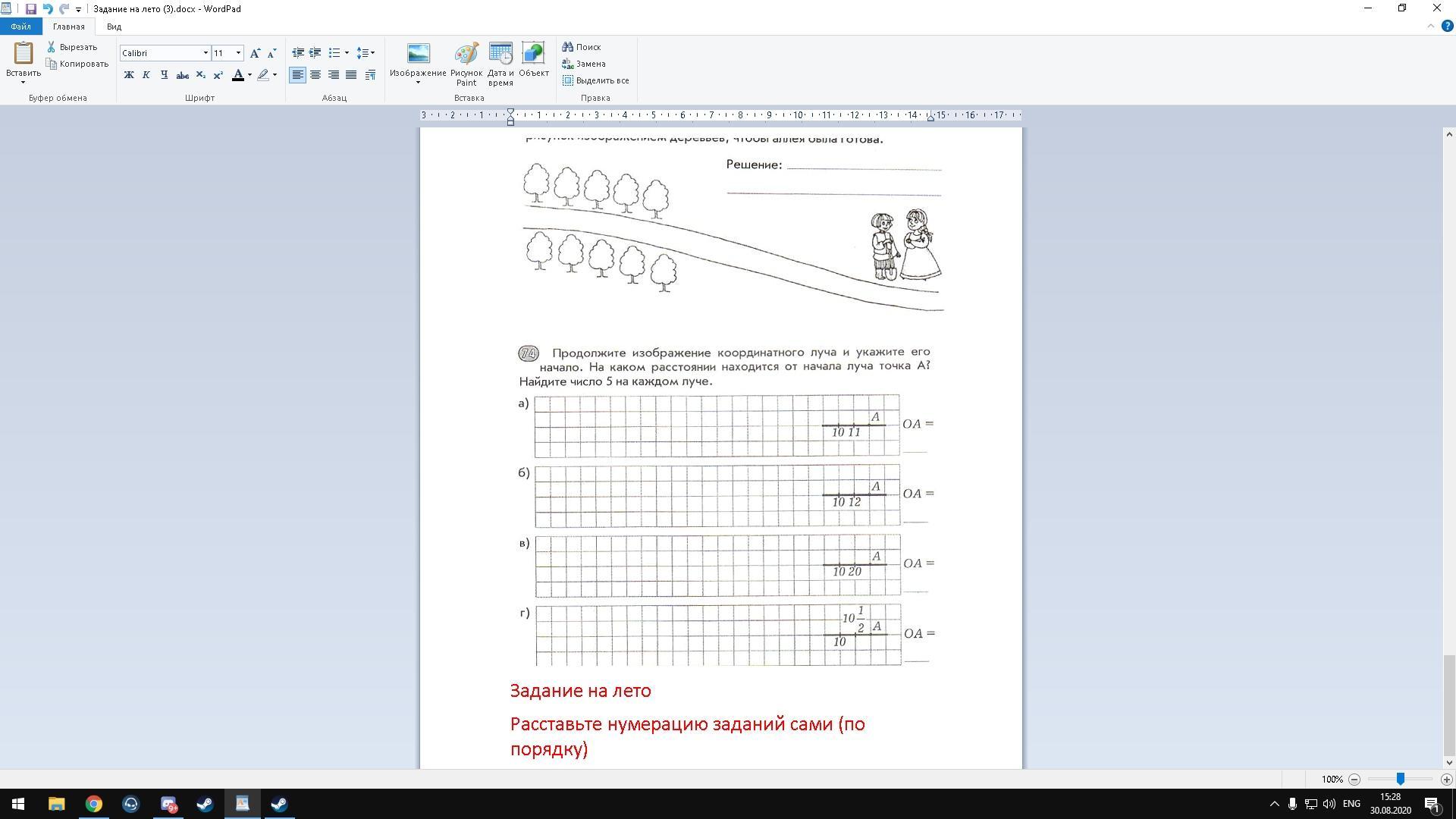The height and width of the screenshot is (819, 1456).
Task: Align text to the left
Action: click(298, 75)
